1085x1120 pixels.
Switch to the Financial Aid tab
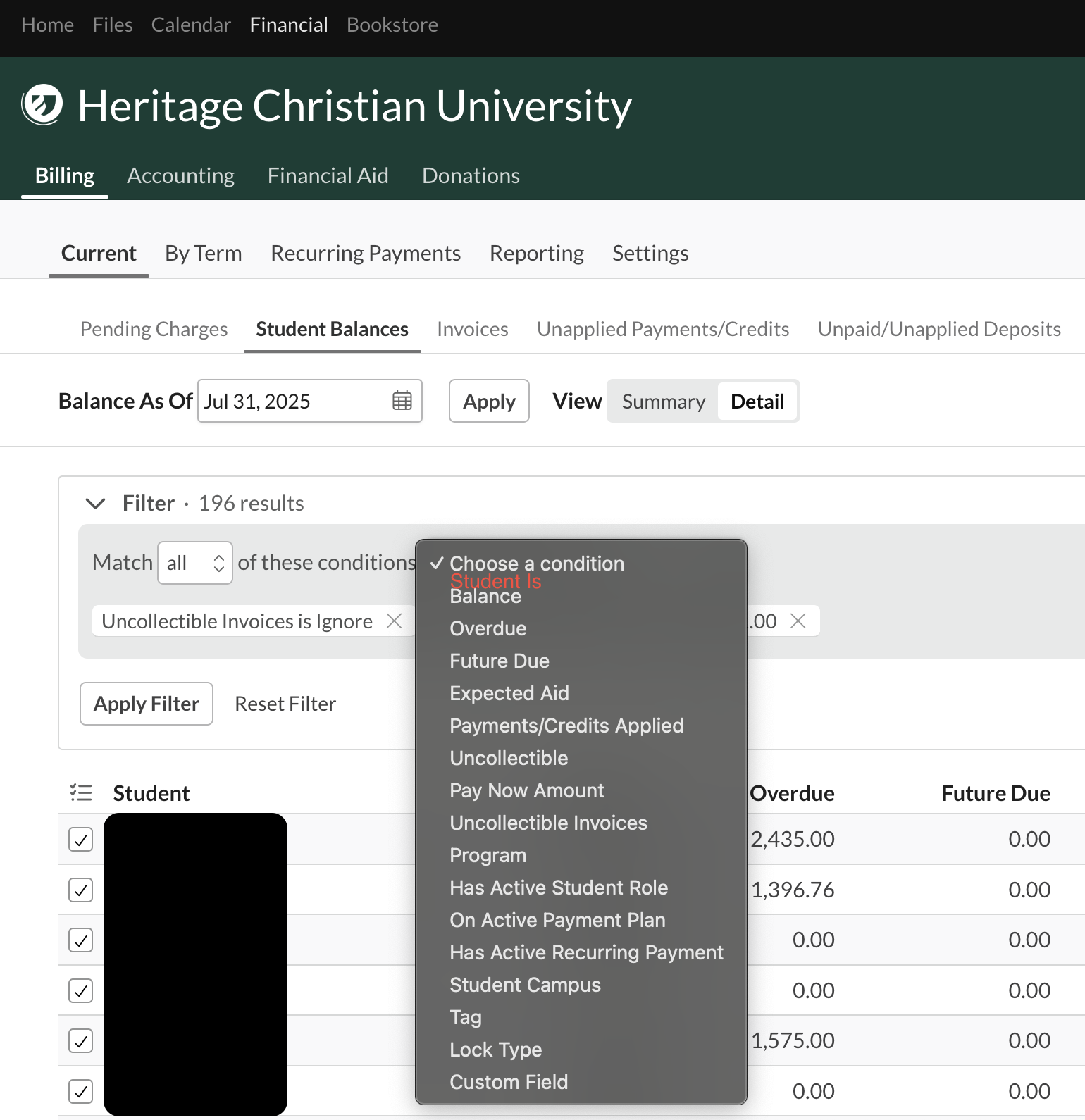(328, 175)
